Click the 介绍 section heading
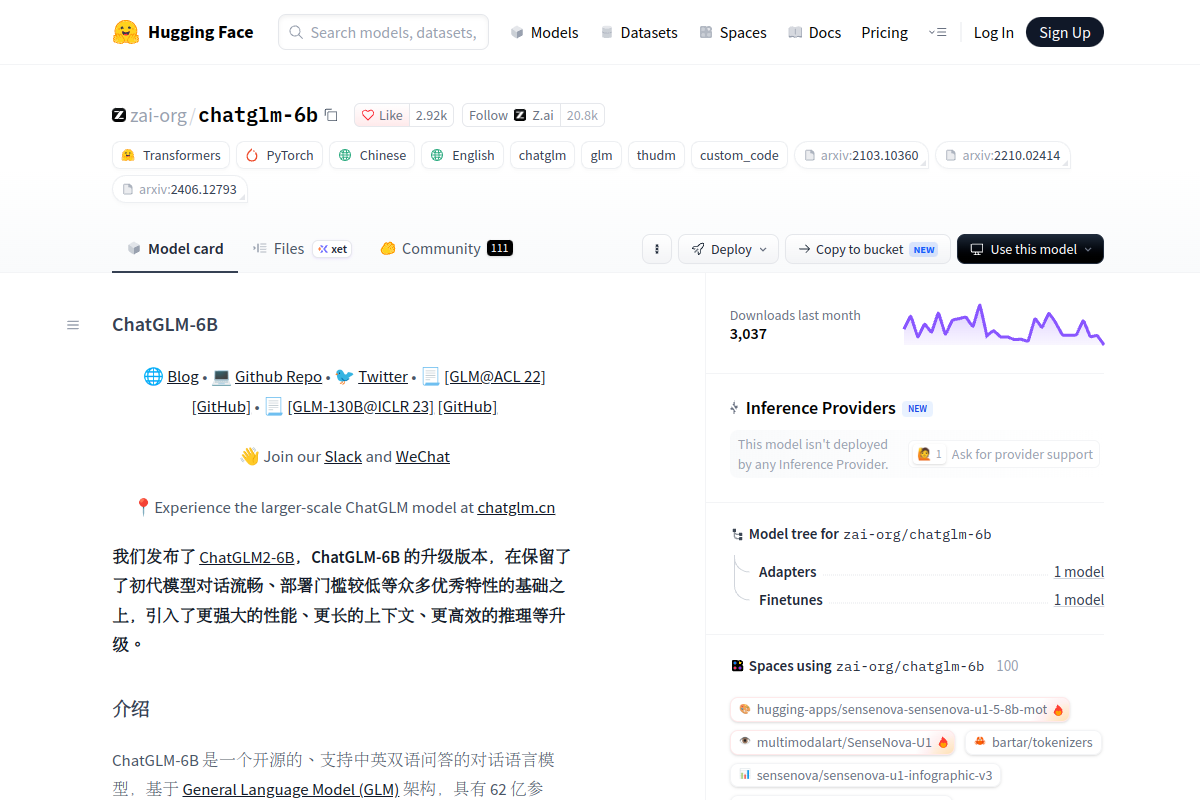The width and height of the screenshot is (1200, 800). point(131,709)
